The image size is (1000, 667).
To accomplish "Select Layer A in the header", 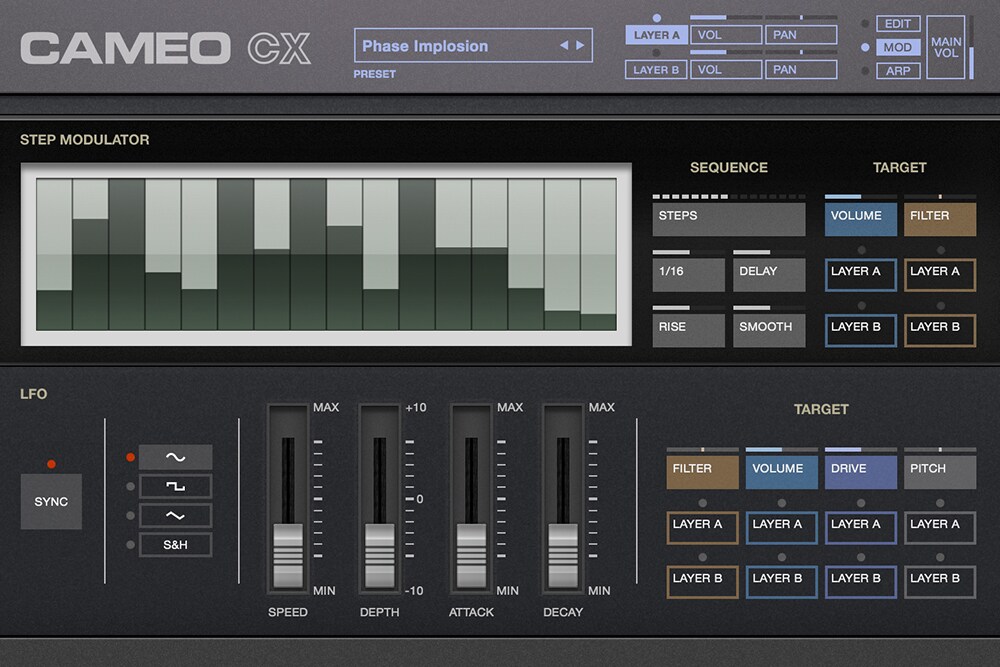I will tap(656, 36).
